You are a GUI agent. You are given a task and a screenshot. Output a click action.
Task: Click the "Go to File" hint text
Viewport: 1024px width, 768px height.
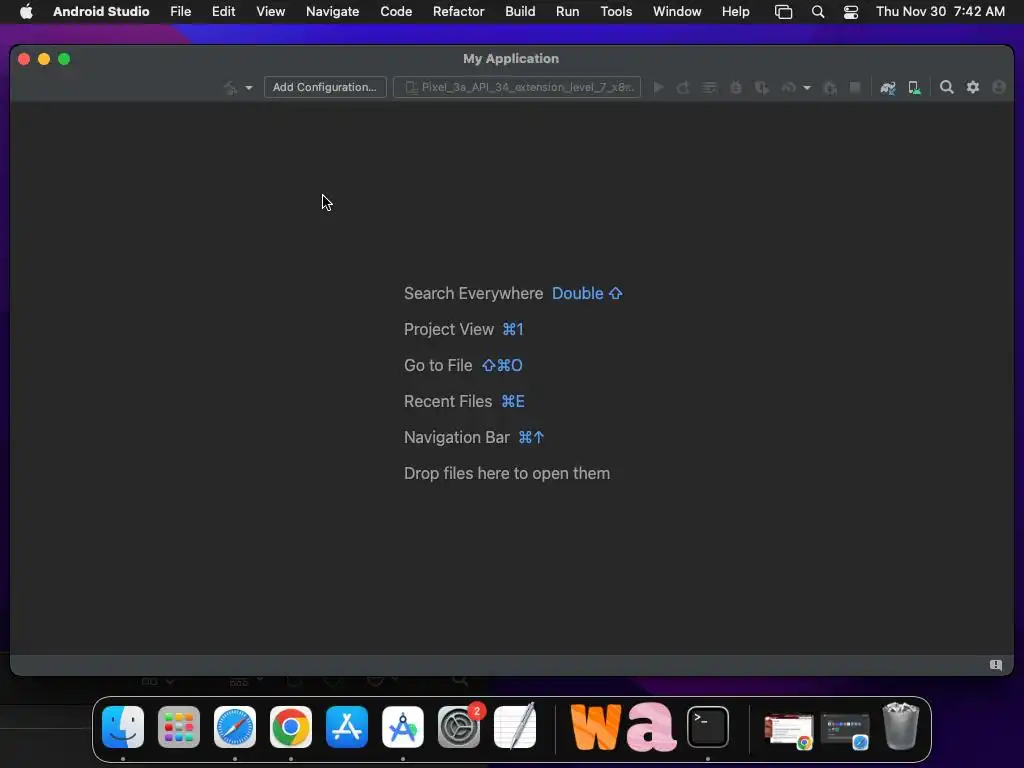tap(438, 365)
